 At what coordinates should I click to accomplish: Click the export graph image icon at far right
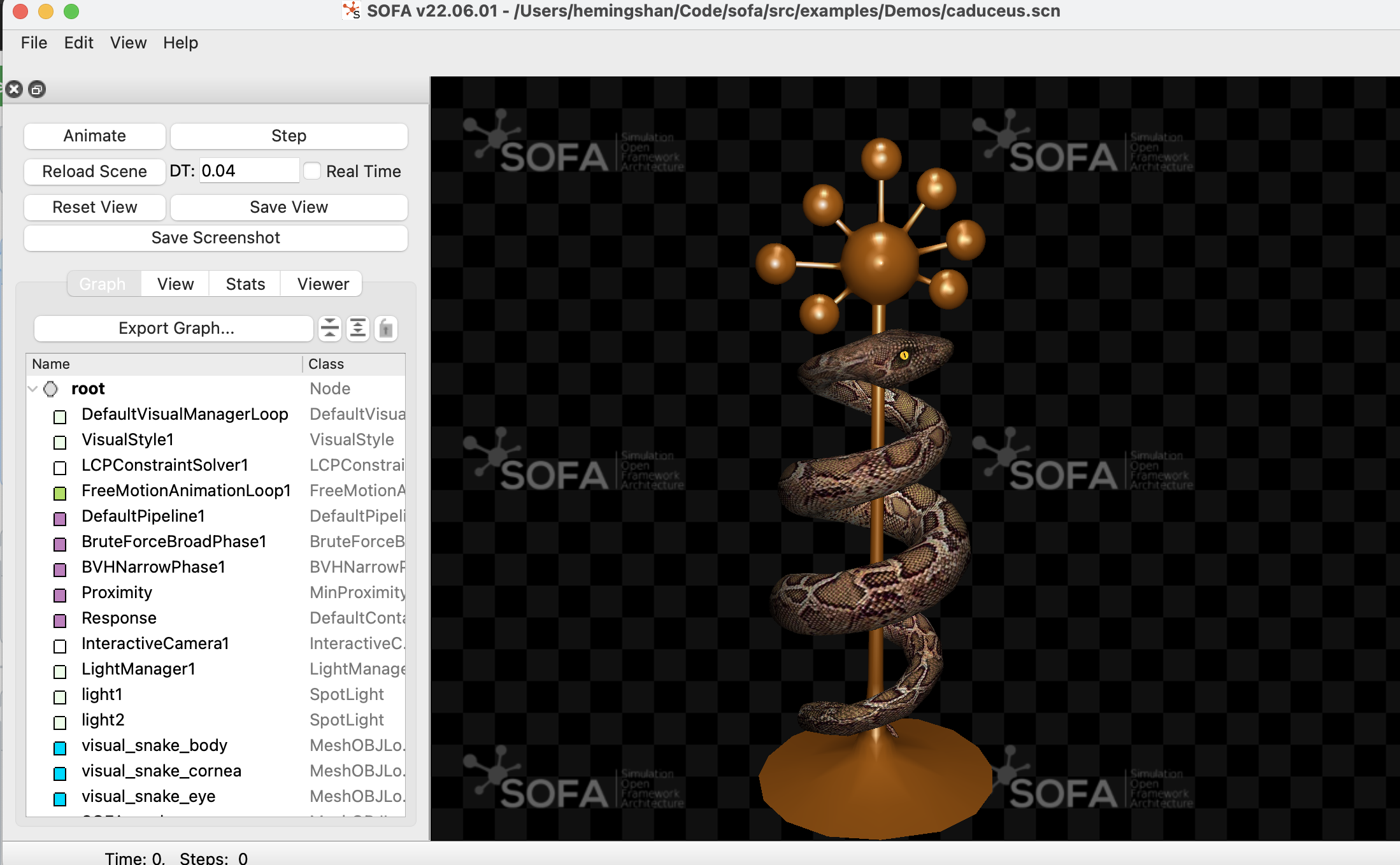(385, 328)
